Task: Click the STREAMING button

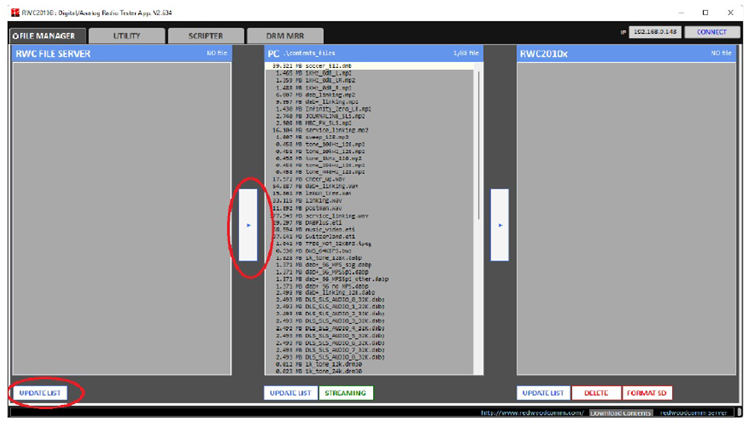Action: 345,393
